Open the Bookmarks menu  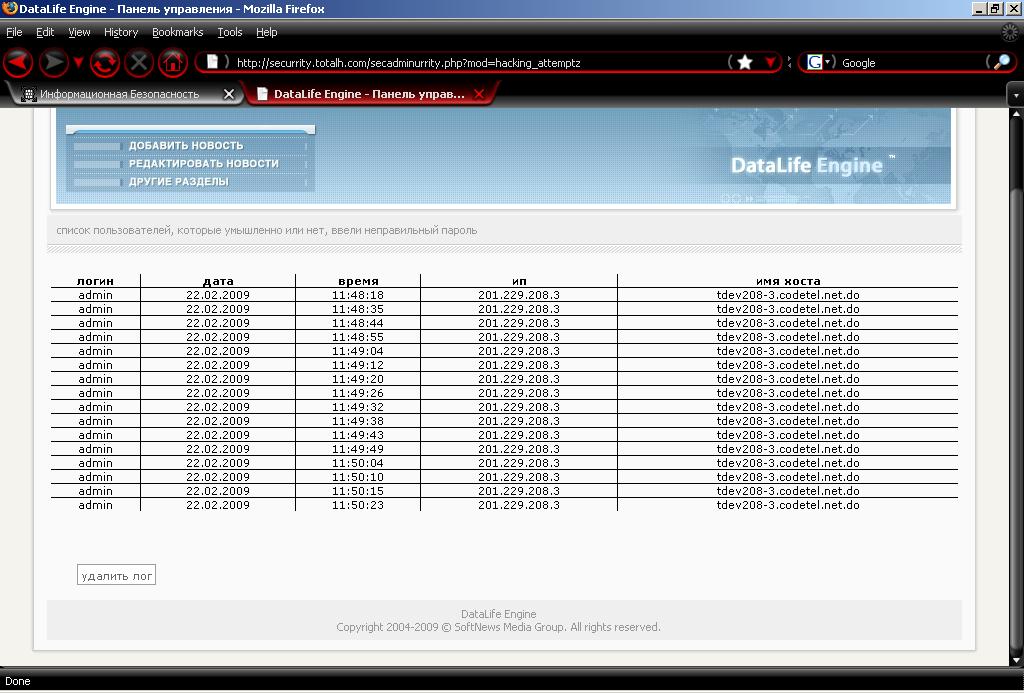pyautogui.click(x=178, y=32)
